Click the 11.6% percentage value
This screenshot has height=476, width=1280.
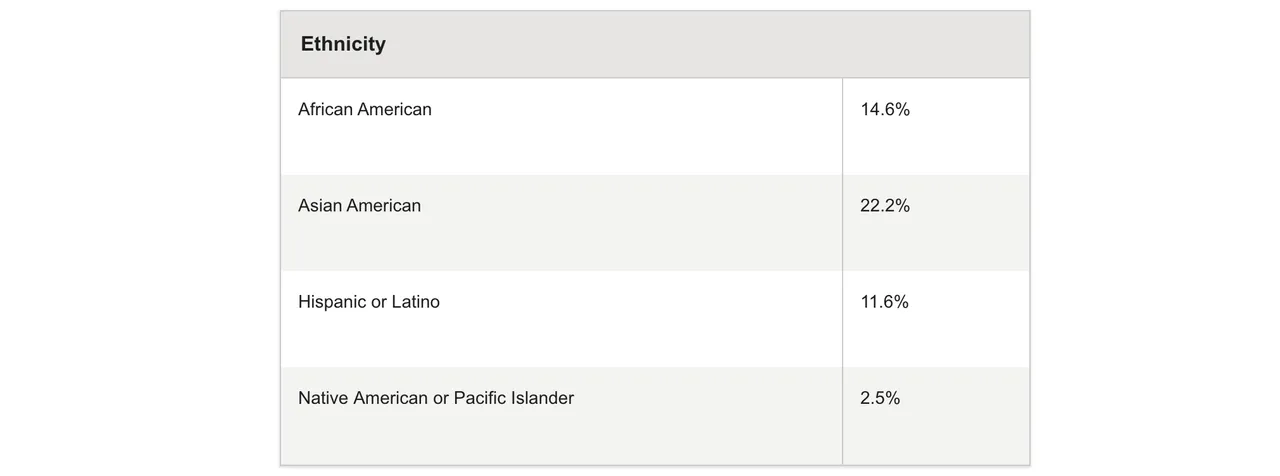tap(884, 301)
